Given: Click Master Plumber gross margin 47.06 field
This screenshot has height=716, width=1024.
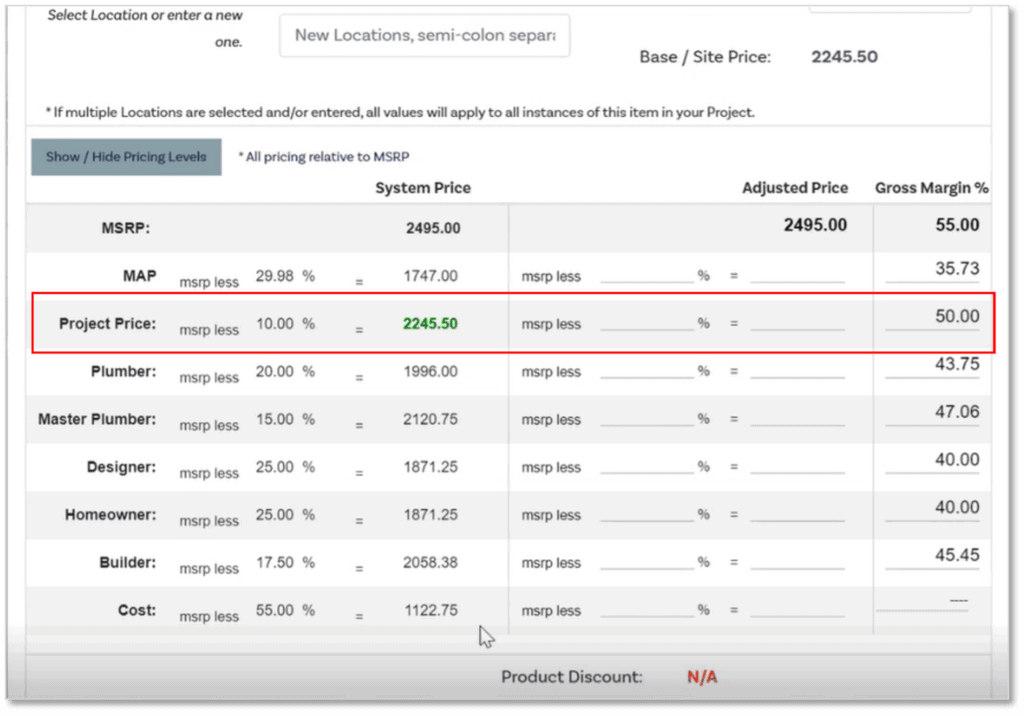Looking at the screenshot, I should pos(933,412).
